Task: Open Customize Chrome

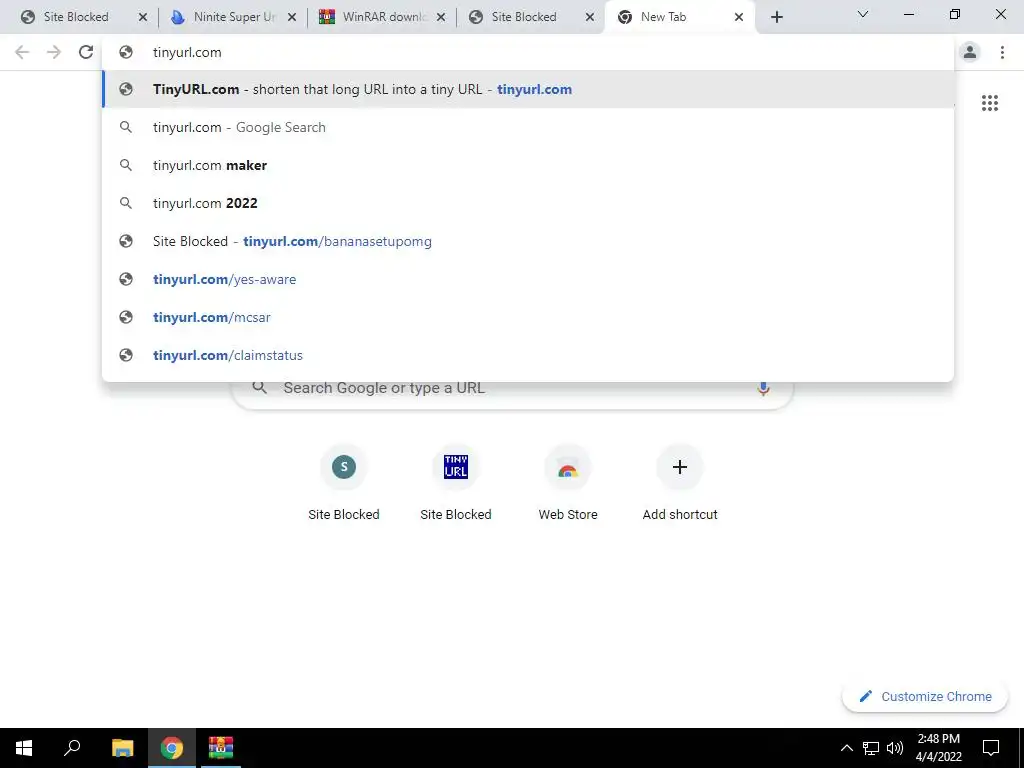Action: (925, 696)
